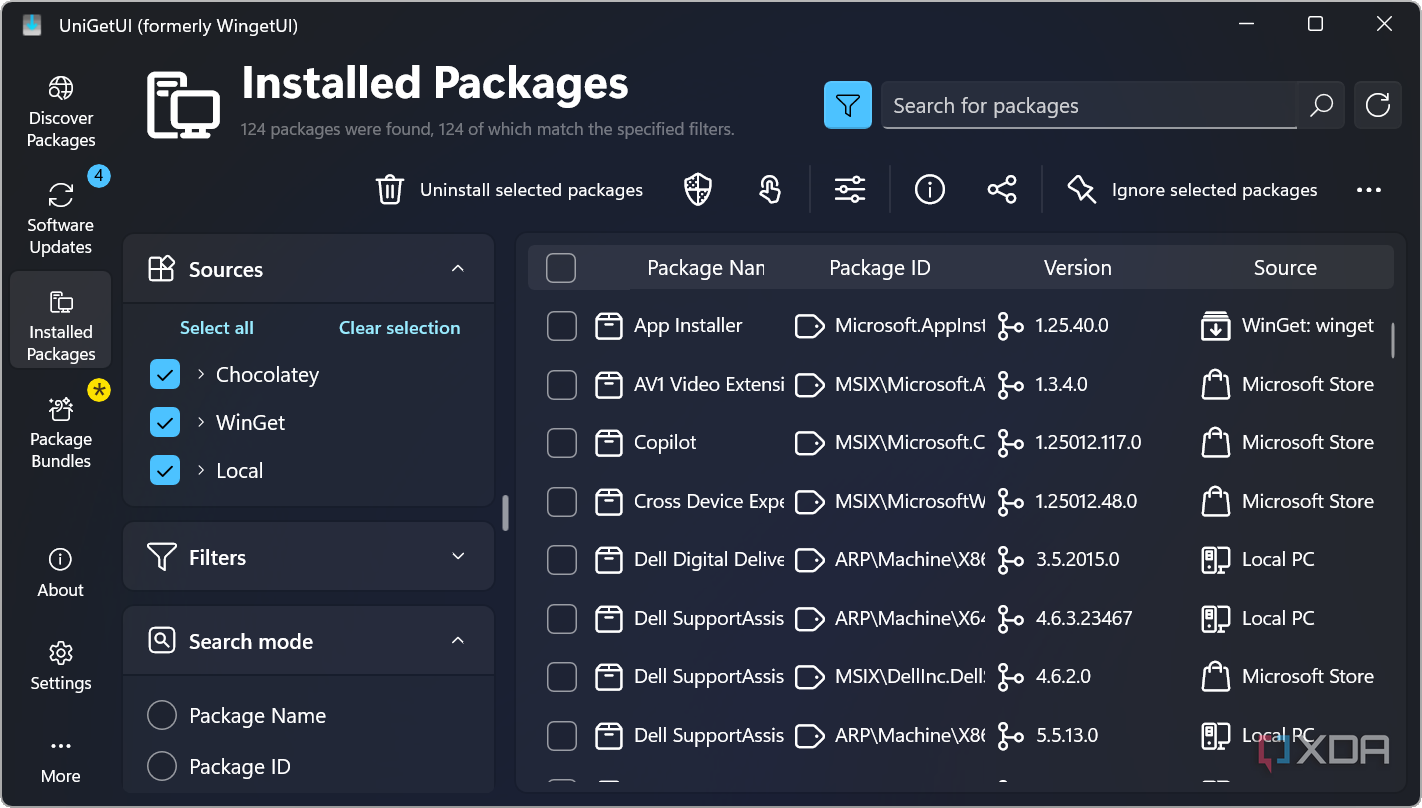The width and height of the screenshot is (1422, 808).
Task: Open the Package Bundles tab
Action: coord(60,433)
